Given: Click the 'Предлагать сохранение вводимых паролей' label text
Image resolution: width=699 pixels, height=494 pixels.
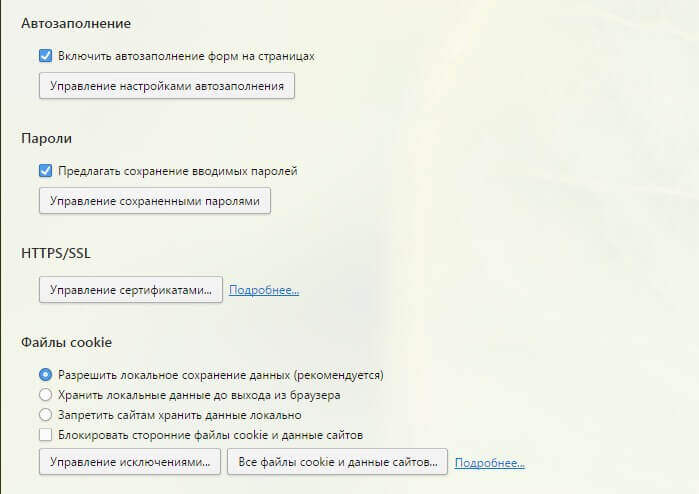Looking at the screenshot, I should pos(177,171).
